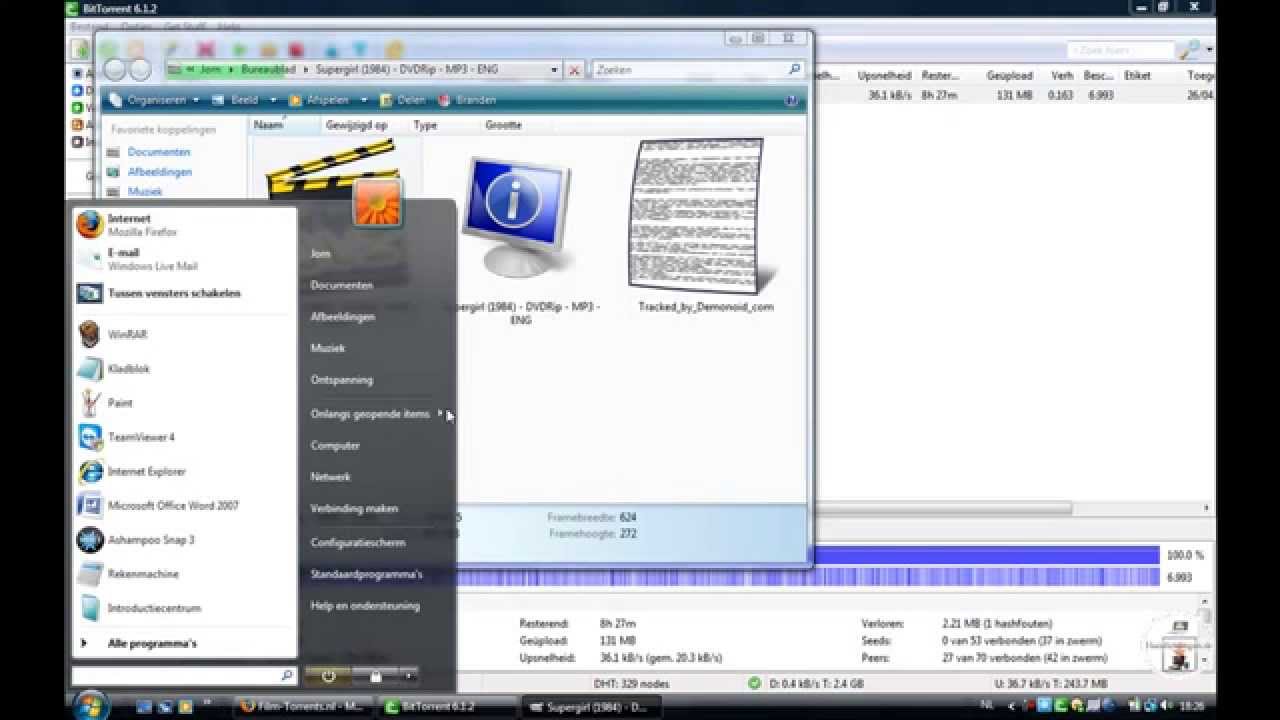The height and width of the screenshot is (720, 1280).
Task: Open Standaardprogramma's from Start menu
Action: click(366, 574)
